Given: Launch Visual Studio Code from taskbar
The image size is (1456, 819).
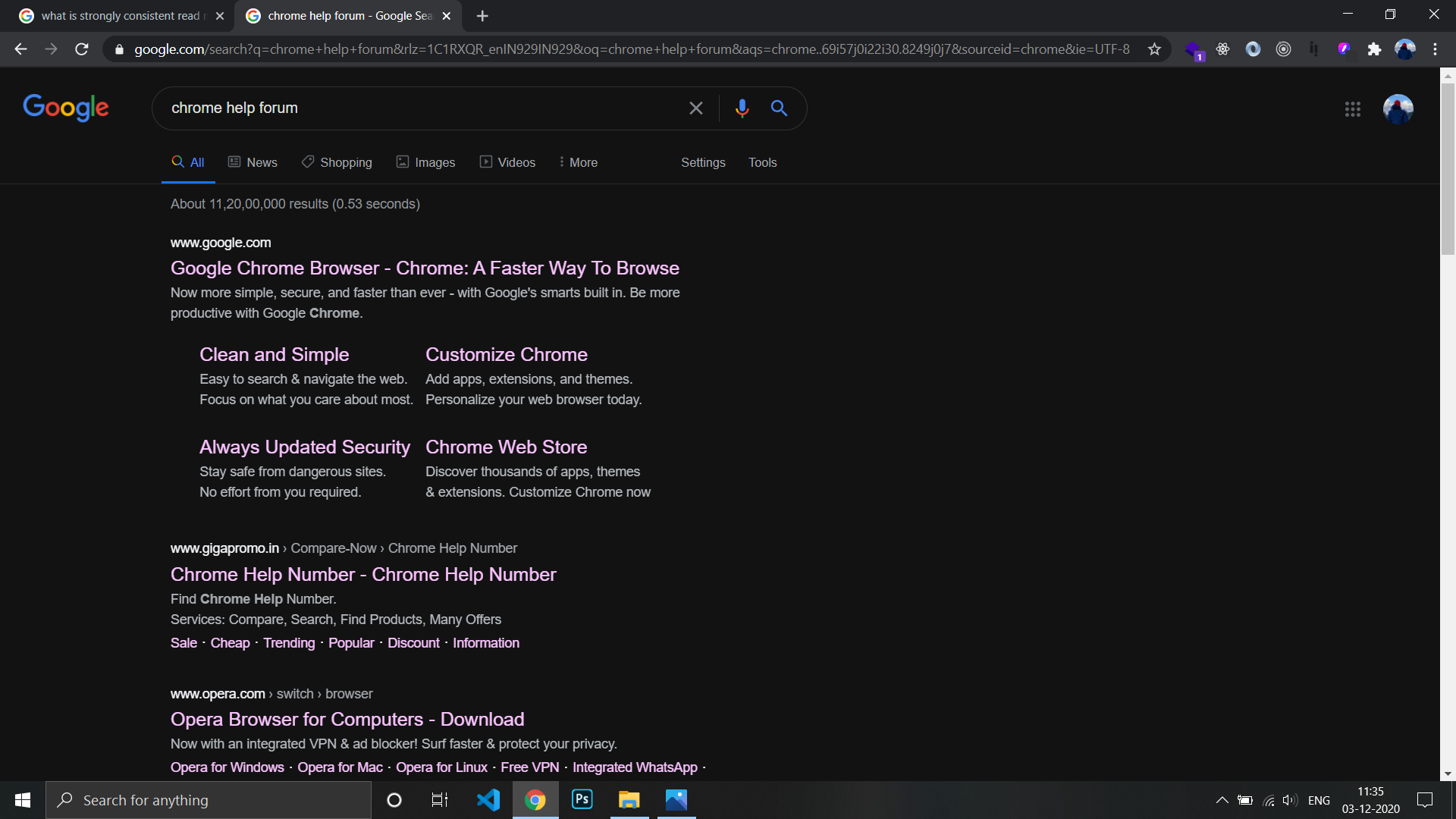Looking at the screenshot, I should pos(488,800).
